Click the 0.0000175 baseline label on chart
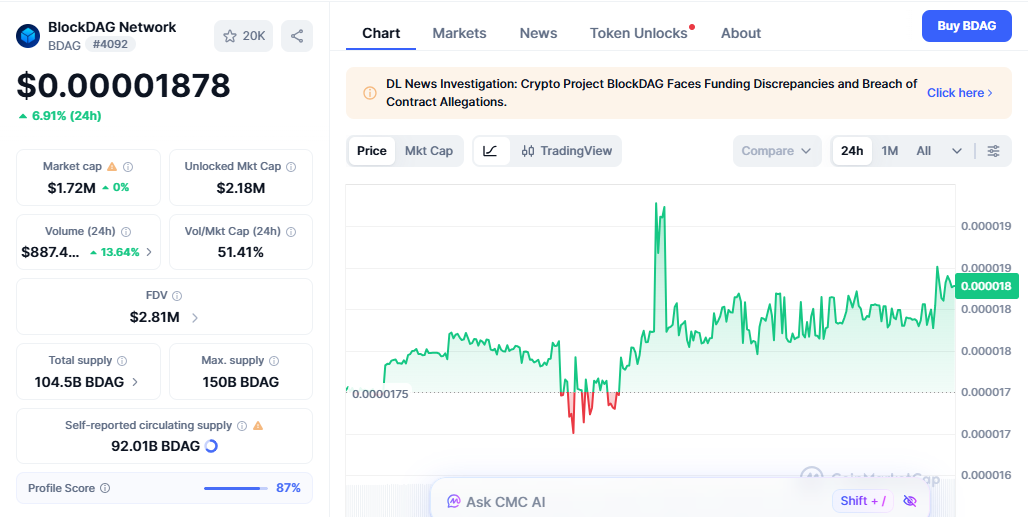 (x=380, y=394)
